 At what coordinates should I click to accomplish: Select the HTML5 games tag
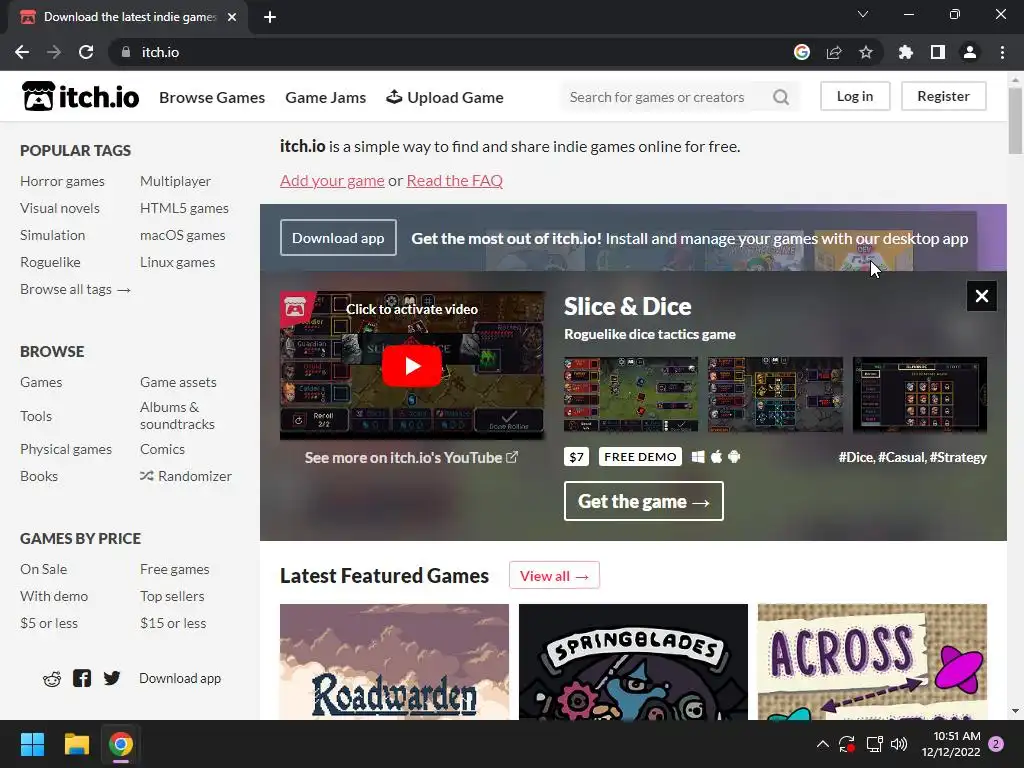(x=184, y=208)
